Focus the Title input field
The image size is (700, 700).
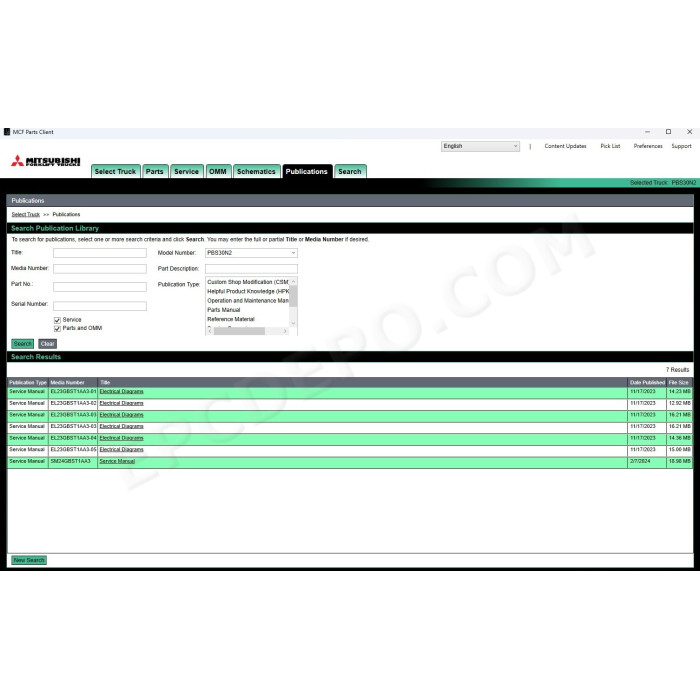(x=100, y=253)
